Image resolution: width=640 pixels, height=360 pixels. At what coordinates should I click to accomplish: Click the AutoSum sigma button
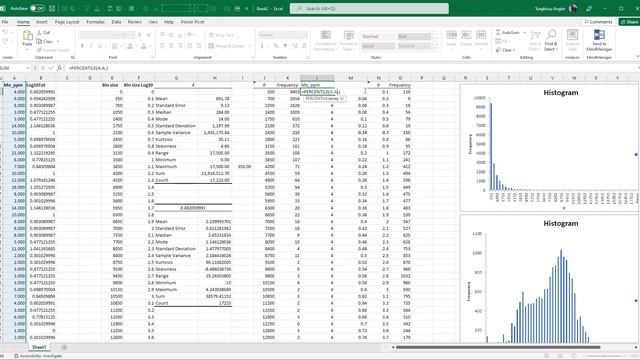[507, 32]
